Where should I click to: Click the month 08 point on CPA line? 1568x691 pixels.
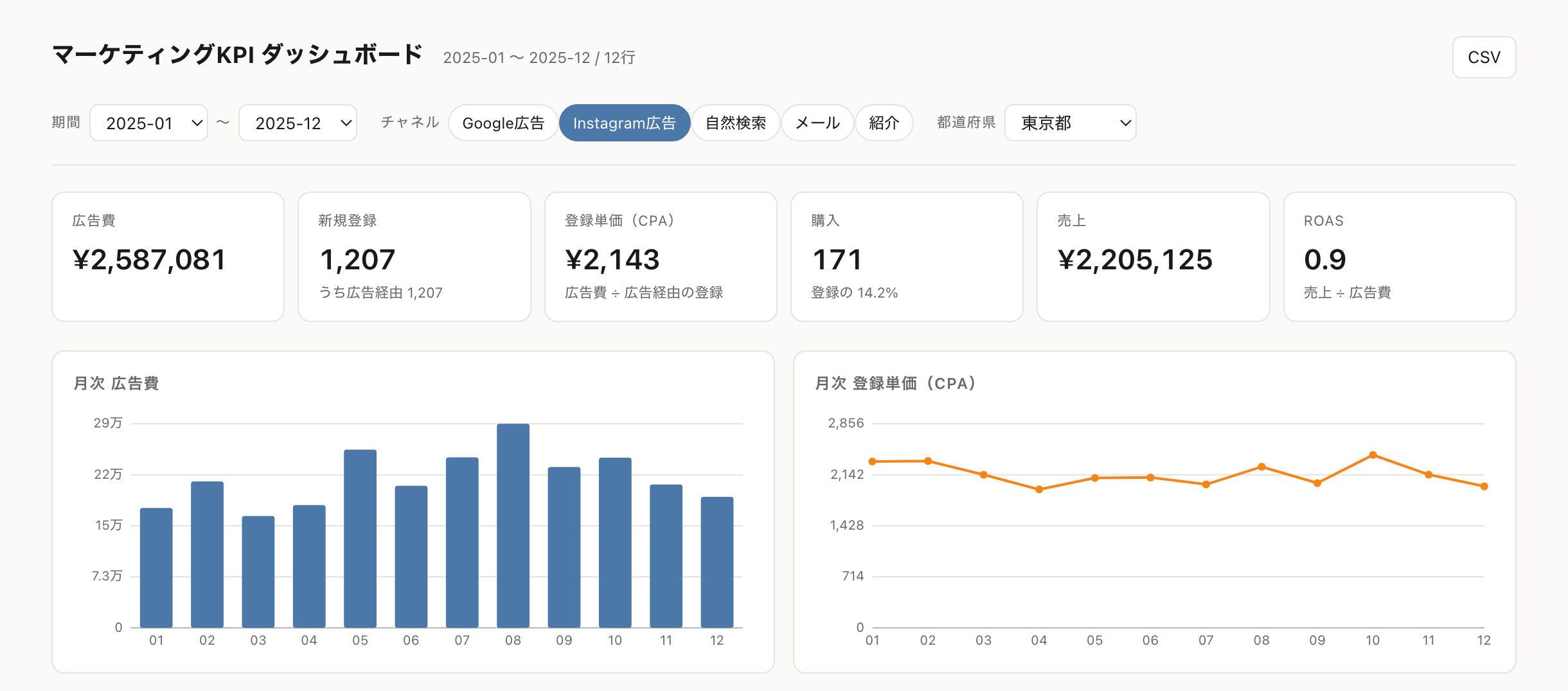[x=1261, y=467]
